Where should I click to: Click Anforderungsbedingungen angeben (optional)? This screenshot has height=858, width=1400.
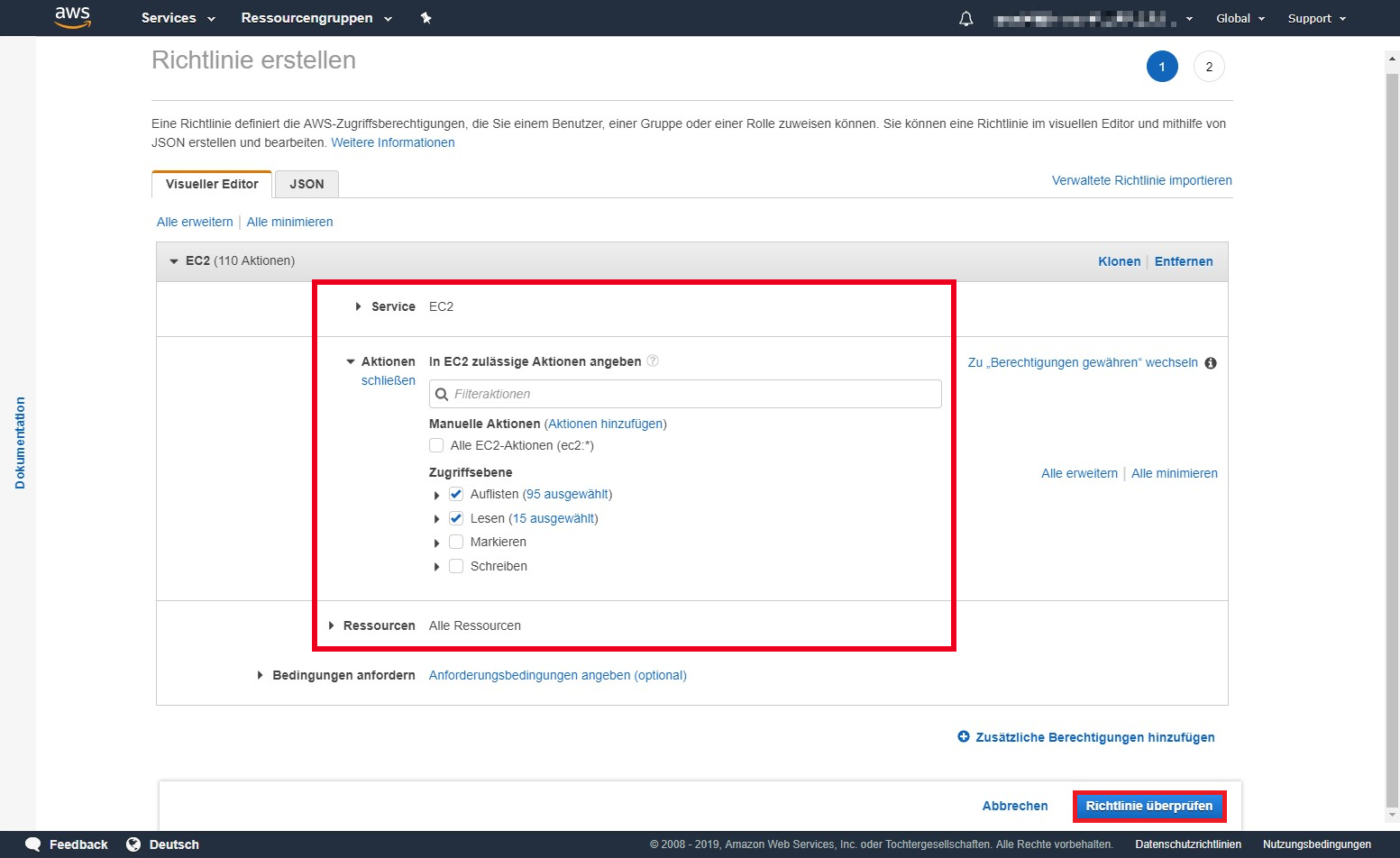pos(558,675)
